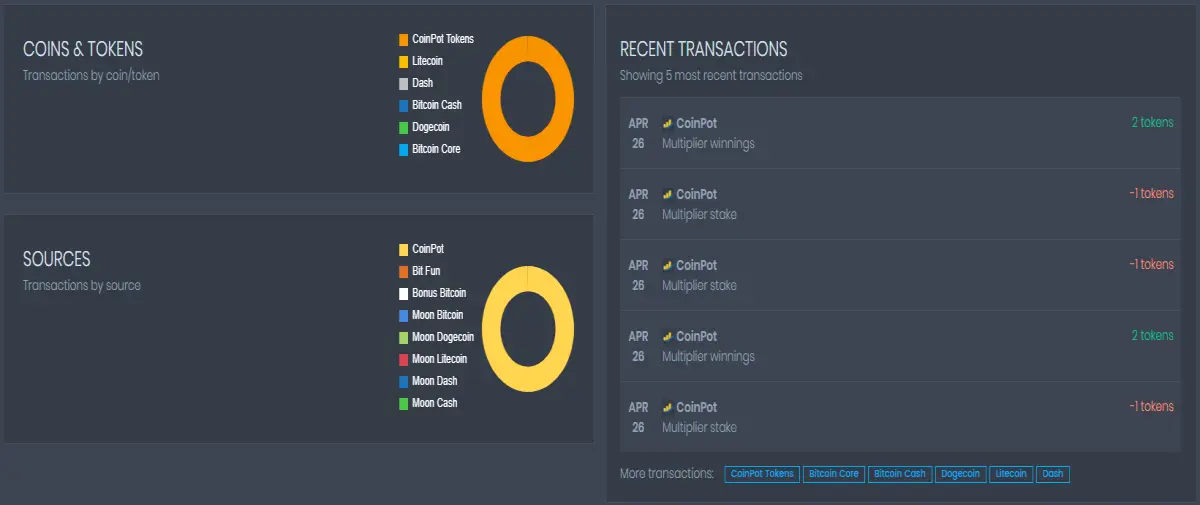The height and width of the screenshot is (505, 1200).
Task: Click the Dogecoin green legend swatch
Action: tap(403, 127)
